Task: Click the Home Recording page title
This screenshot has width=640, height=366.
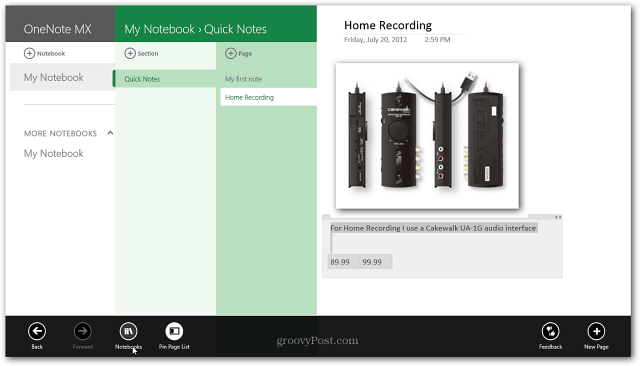Action: click(x=388, y=25)
